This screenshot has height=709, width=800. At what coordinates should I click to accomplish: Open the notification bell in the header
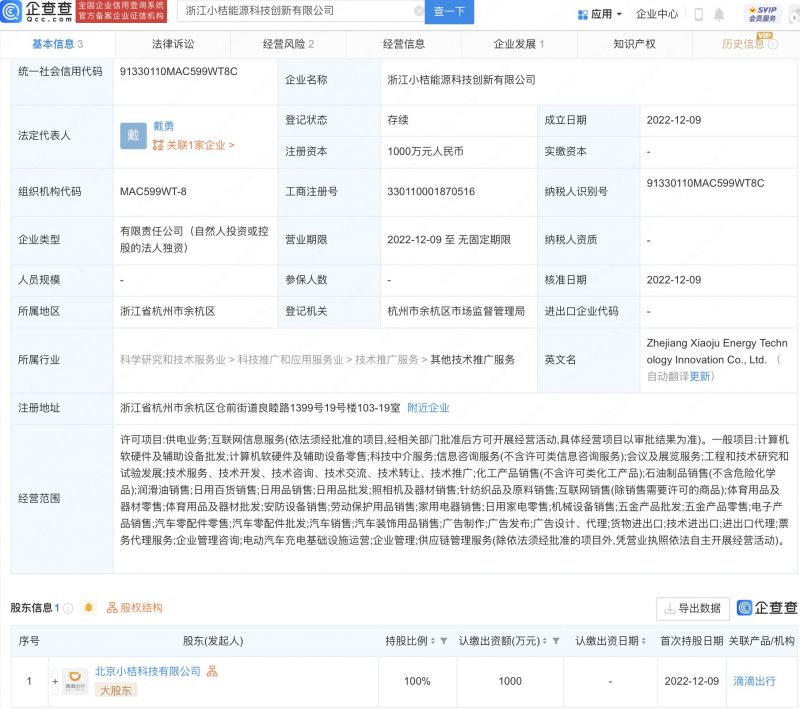coord(719,14)
